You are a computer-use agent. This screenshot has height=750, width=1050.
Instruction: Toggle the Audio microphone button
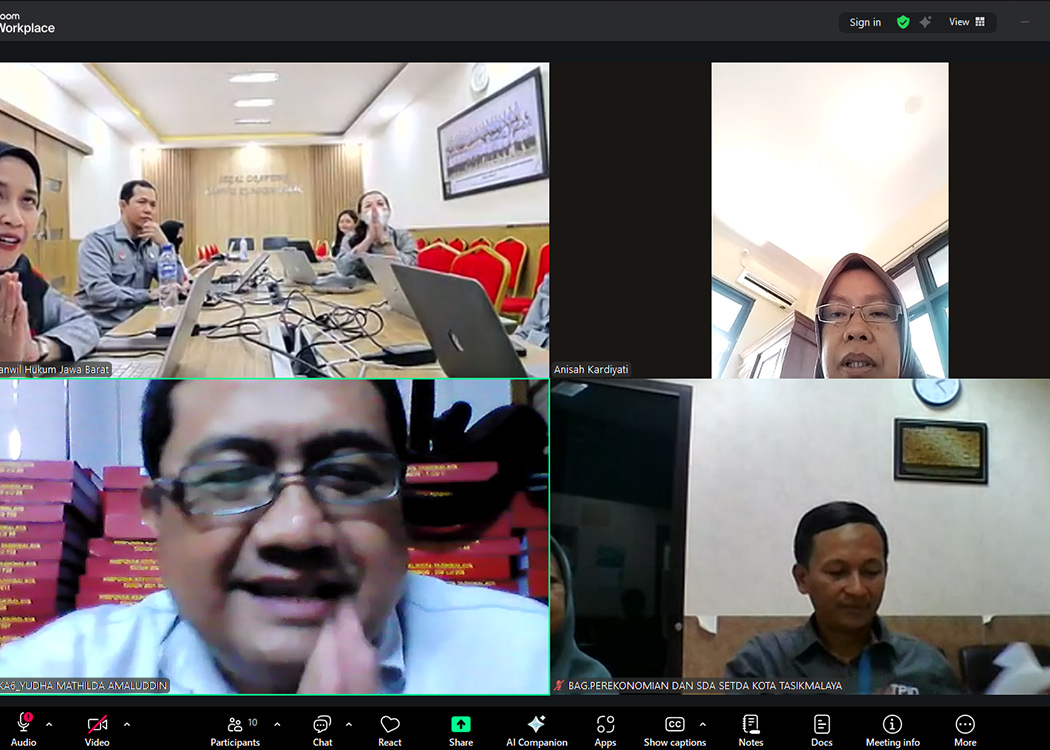click(x=23, y=724)
